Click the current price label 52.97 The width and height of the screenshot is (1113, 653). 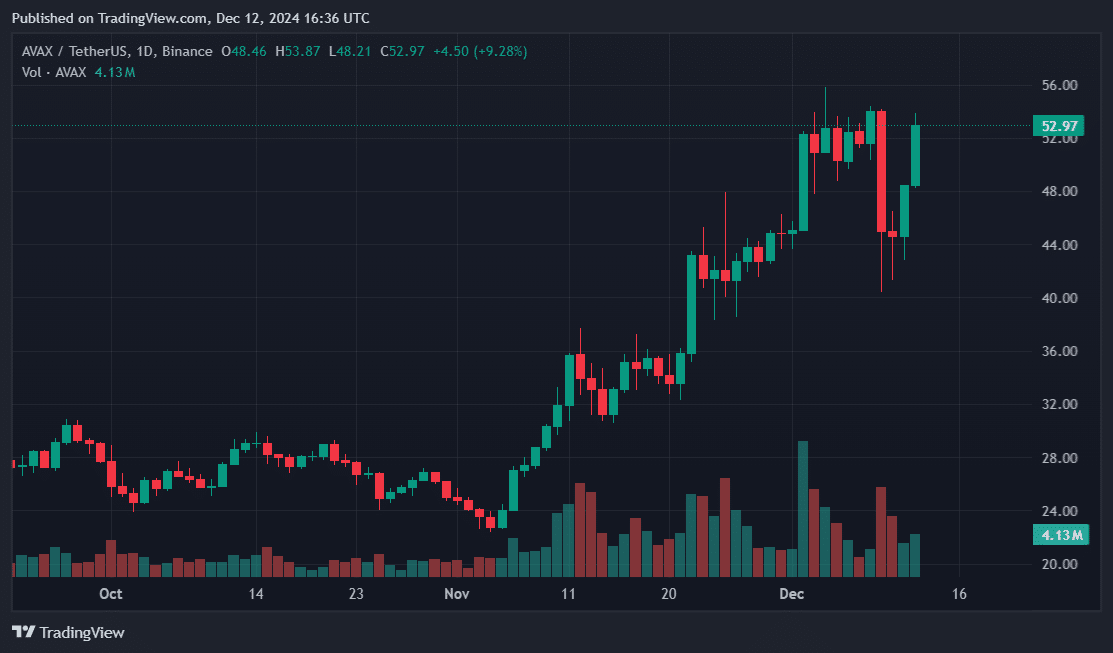click(x=1059, y=126)
